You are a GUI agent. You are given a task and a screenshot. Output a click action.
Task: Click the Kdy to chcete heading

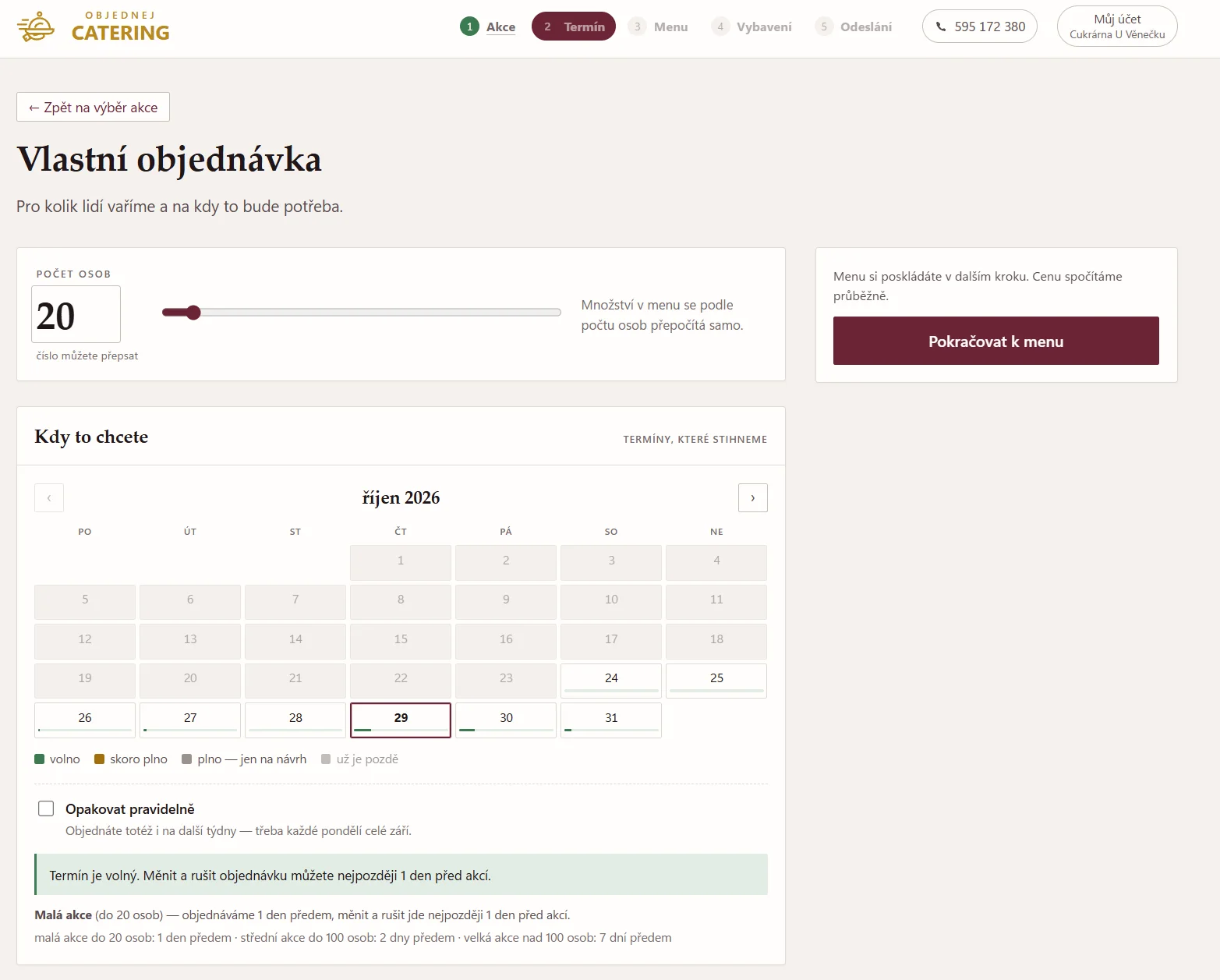(91, 437)
